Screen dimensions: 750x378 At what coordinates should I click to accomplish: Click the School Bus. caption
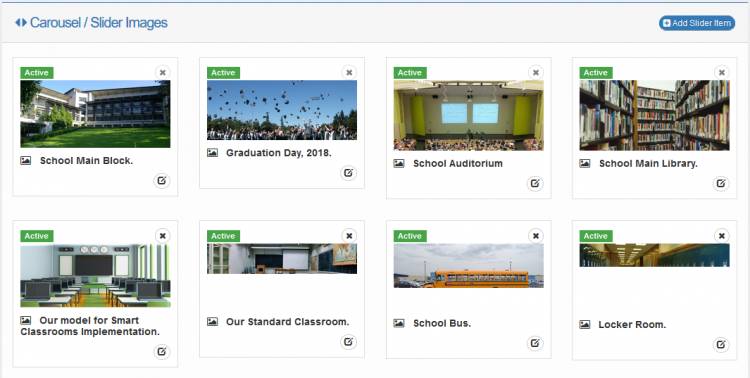point(442,323)
